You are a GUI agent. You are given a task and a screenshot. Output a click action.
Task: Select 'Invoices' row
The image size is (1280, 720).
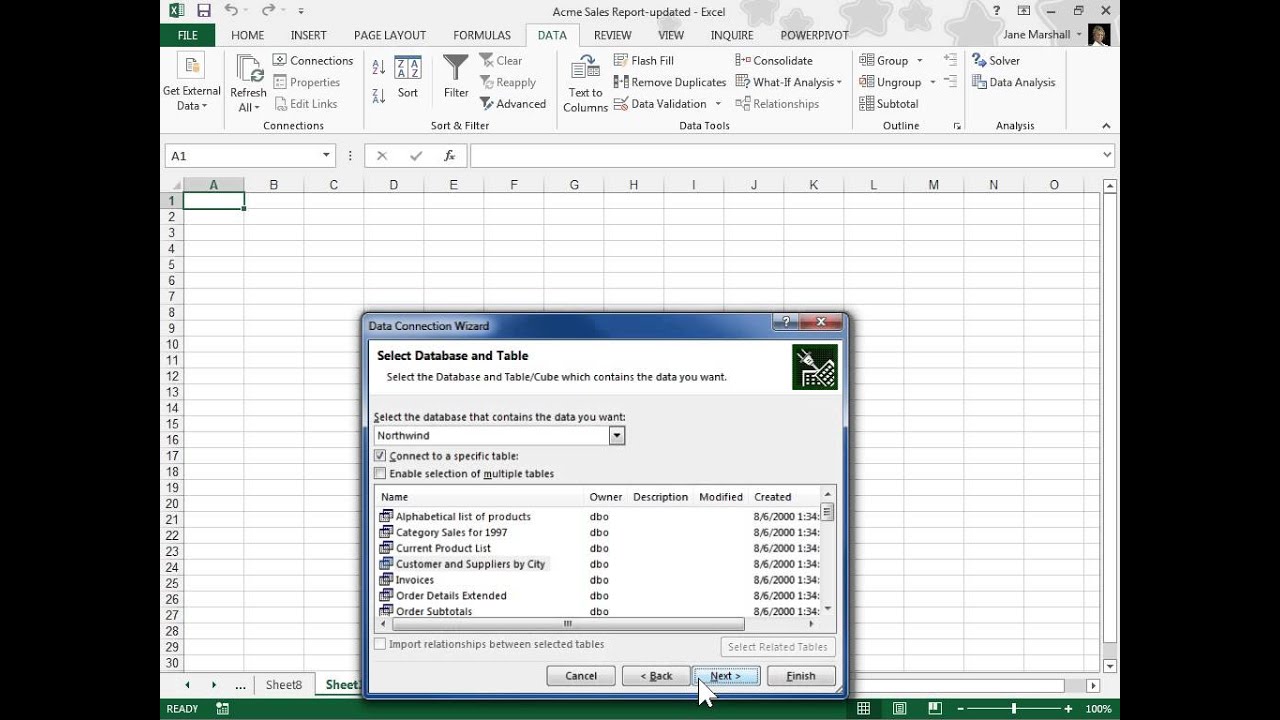click(x=414, y=580)
